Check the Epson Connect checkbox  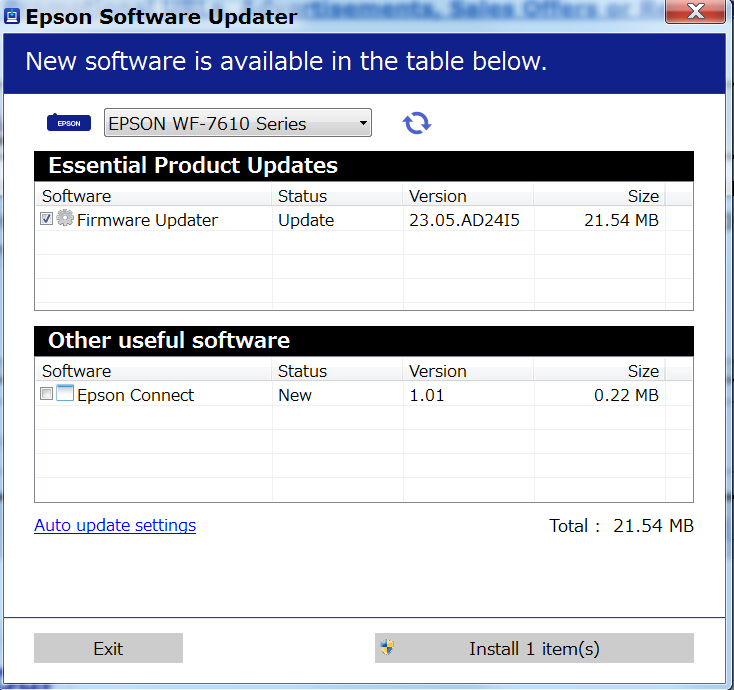pos(46,394)
